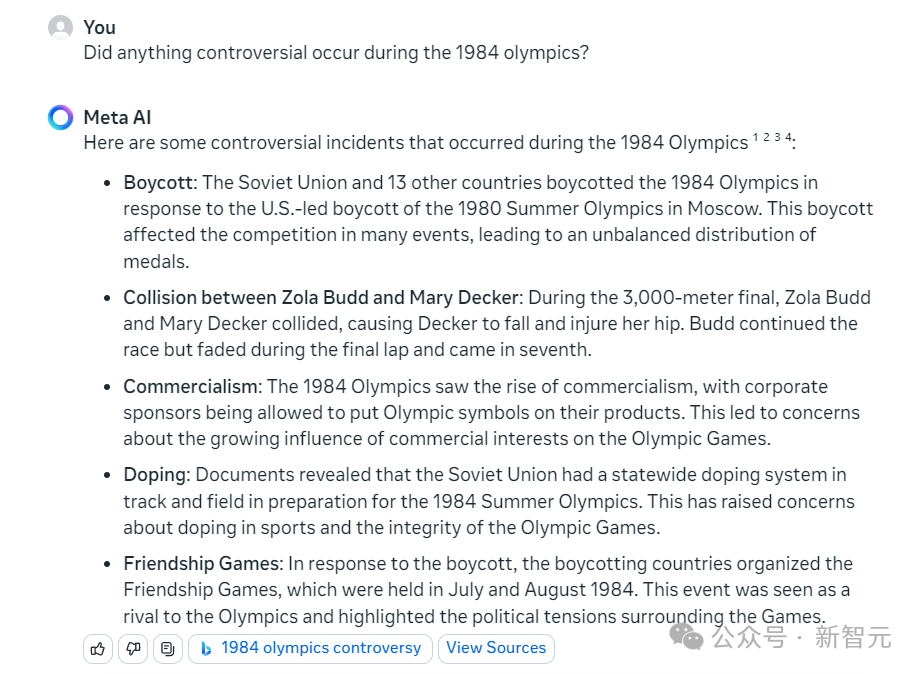Open View Sources
921x674 pixels.
click(496, 649)
